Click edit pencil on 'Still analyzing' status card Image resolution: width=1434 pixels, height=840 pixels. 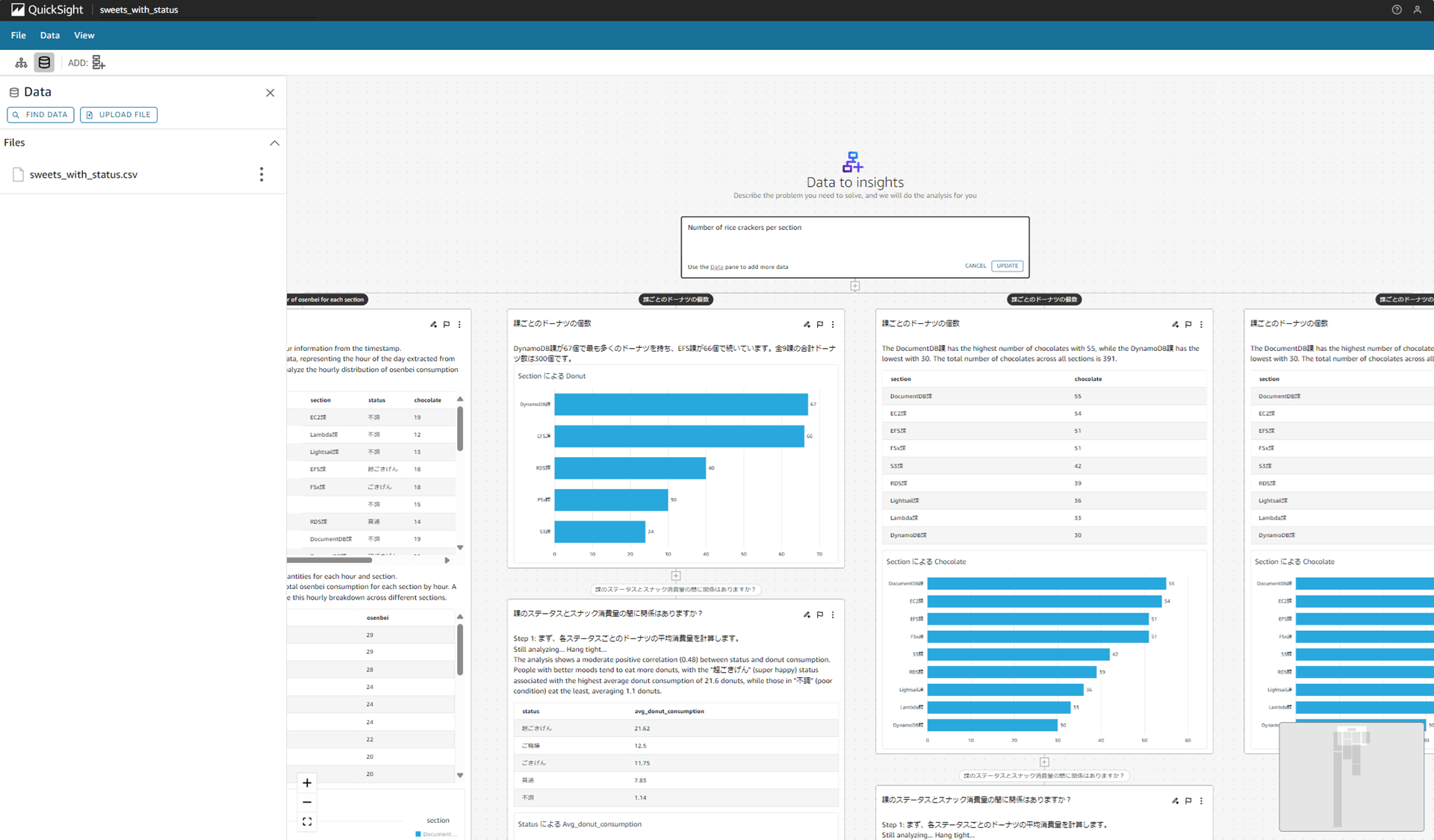[1175, 801]
